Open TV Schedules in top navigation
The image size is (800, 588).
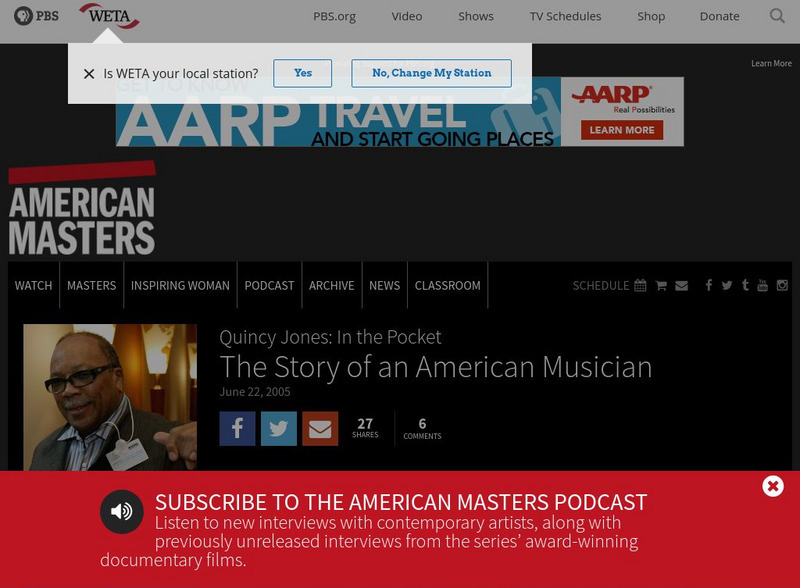pyautogui.click(x=565, y=16)
